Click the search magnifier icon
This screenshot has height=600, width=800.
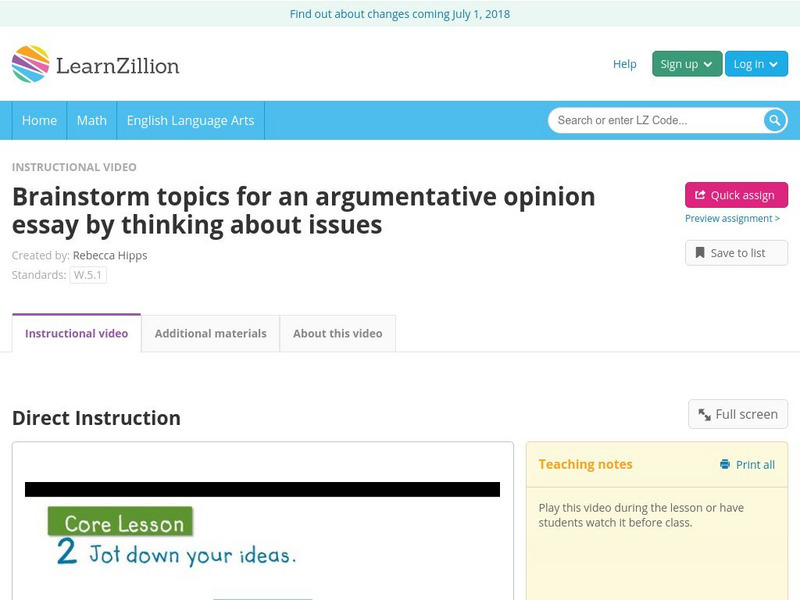(x=772, y=119)
